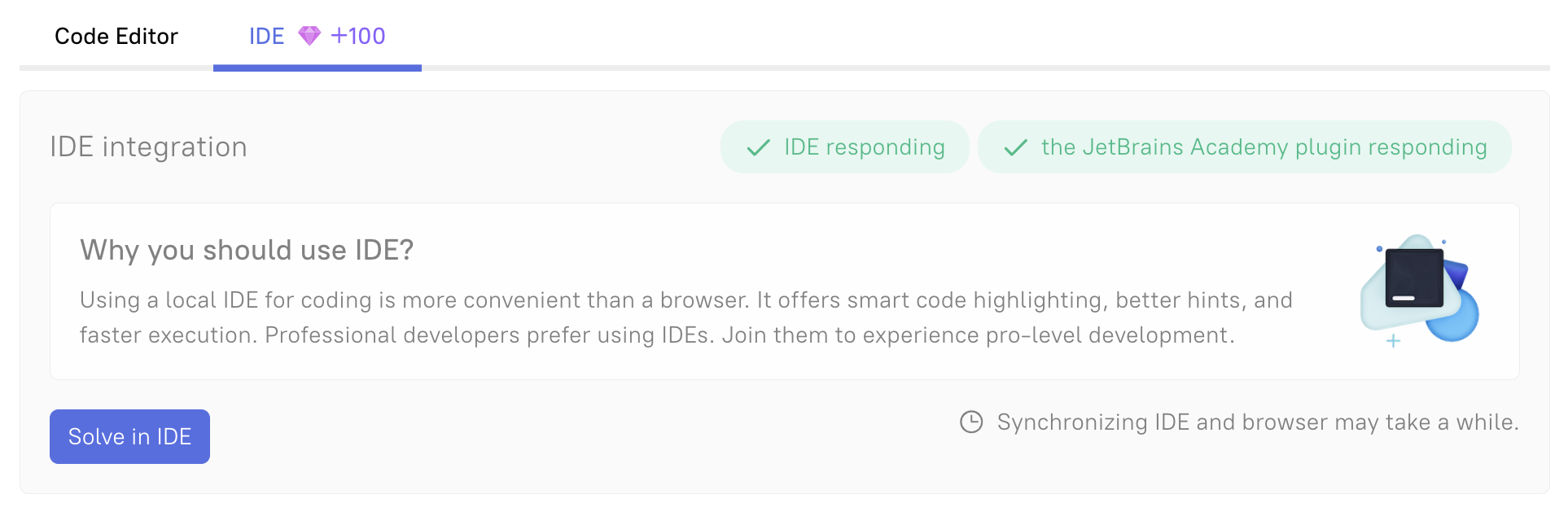
Task: Click the Why you should use IDE heading
Action: [x=247, y=250]
